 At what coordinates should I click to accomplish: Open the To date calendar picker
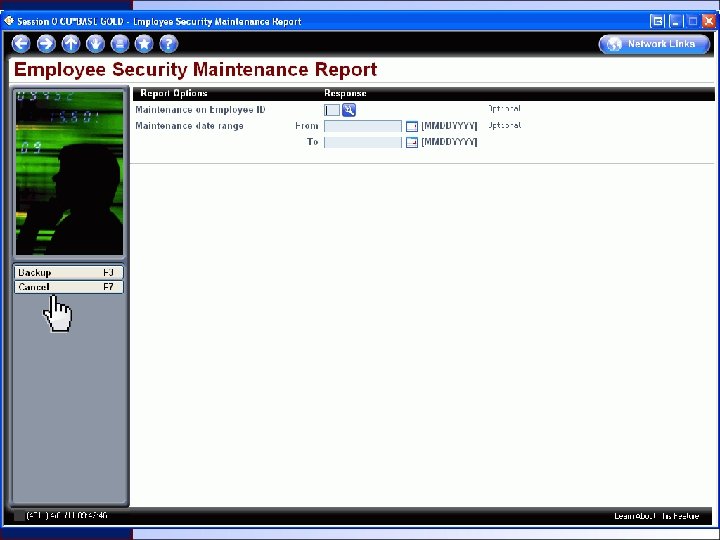click(x=412, y=142)
